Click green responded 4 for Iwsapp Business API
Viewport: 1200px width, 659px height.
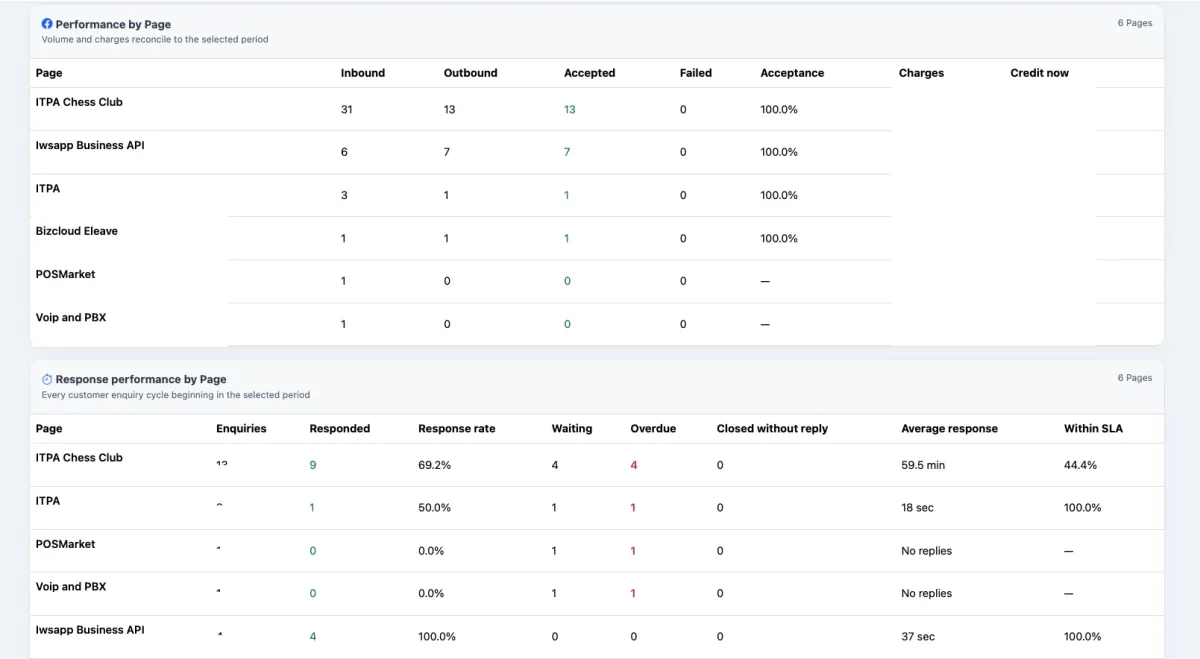pyautogui.click(x=313, y=637)
